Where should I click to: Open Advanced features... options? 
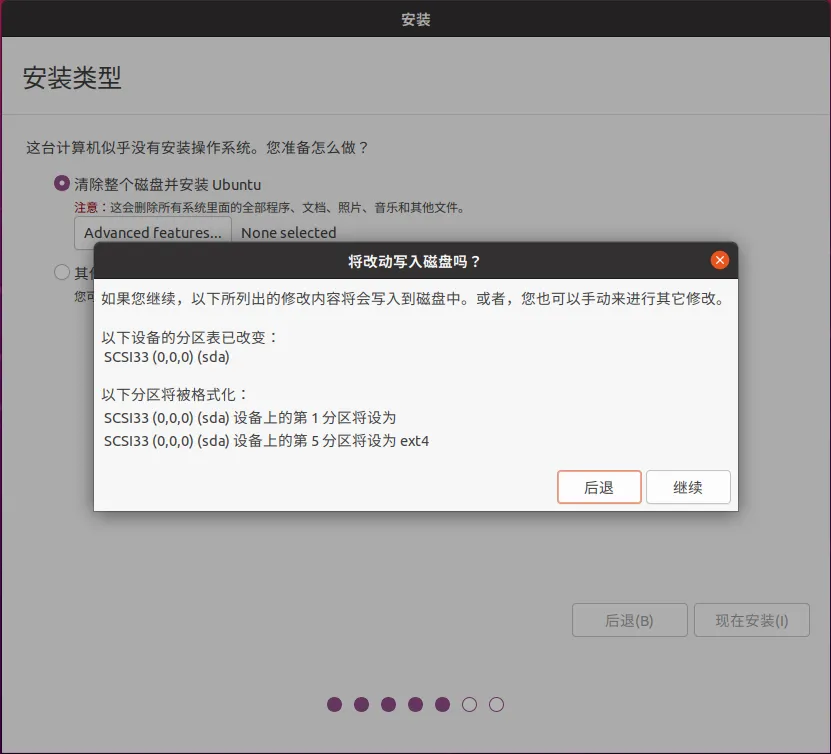pos(153,233)
